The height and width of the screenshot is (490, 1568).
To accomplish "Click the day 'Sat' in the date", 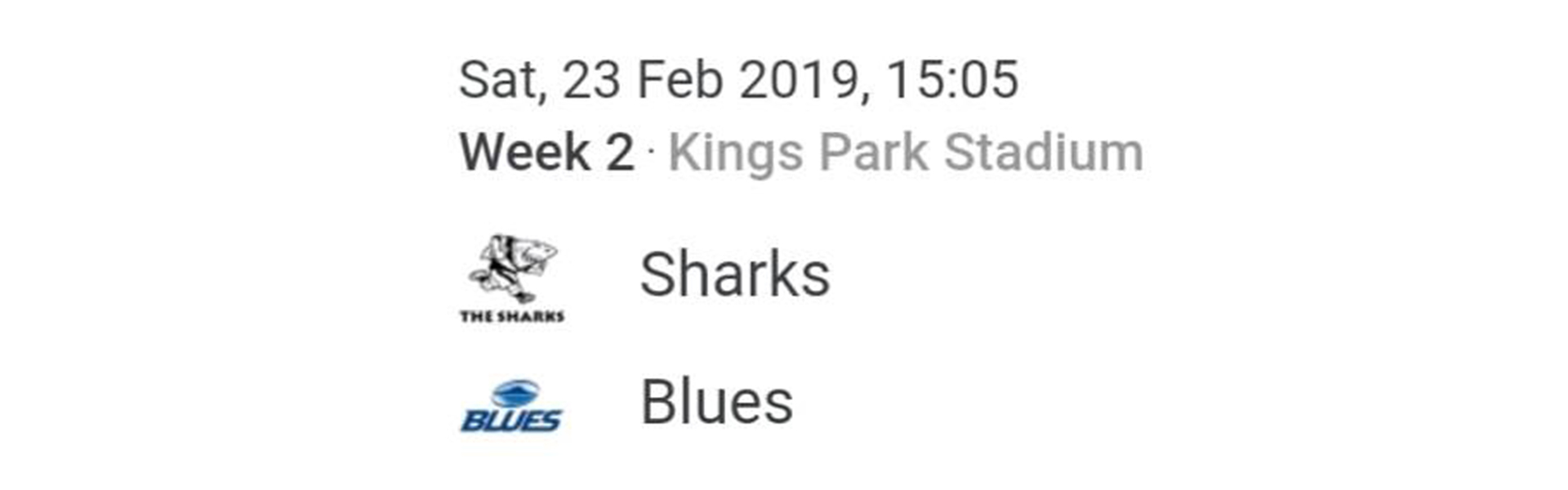I will pyautogui.click(x=501, y=80).
